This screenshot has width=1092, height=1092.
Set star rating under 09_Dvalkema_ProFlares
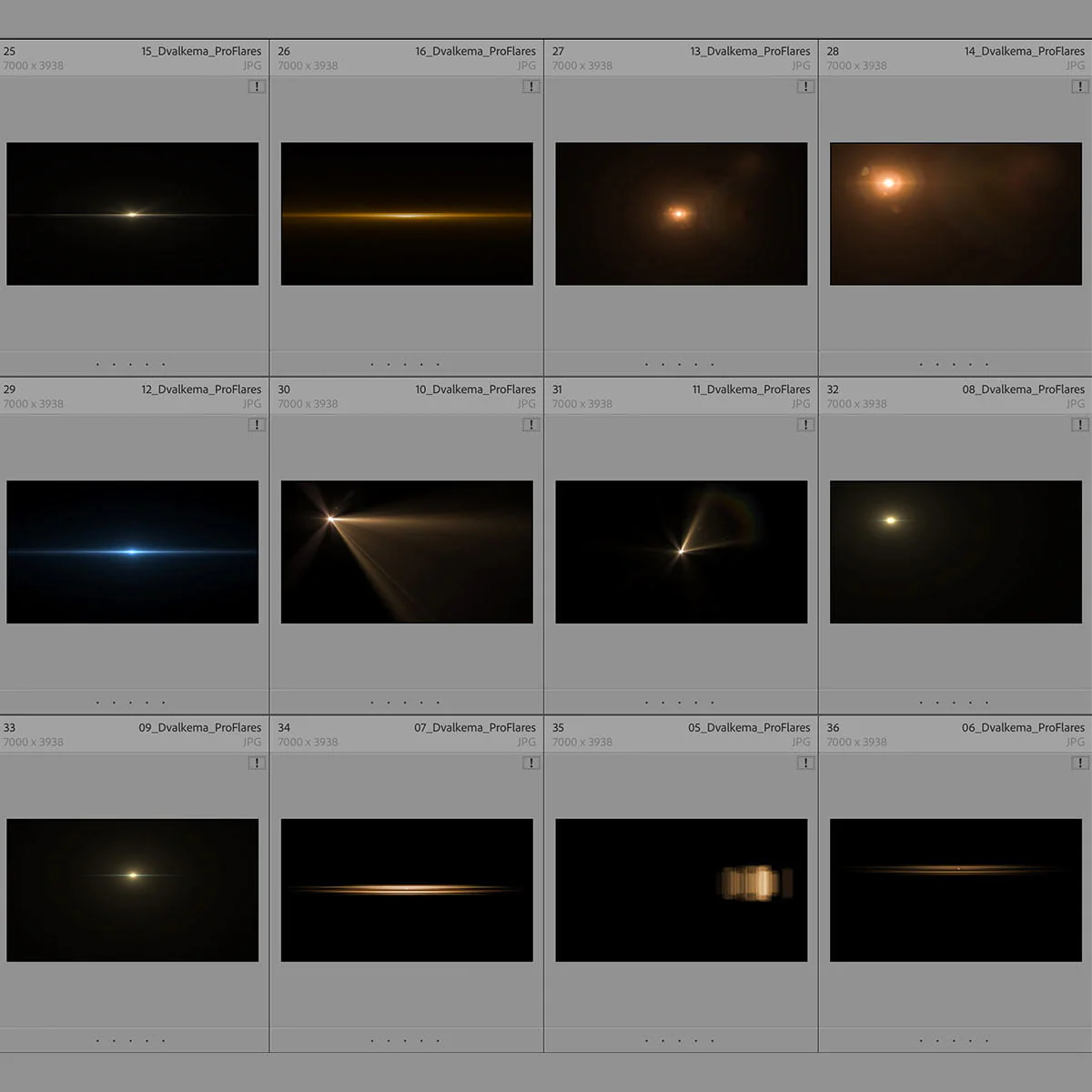(x=131, y=1041)
